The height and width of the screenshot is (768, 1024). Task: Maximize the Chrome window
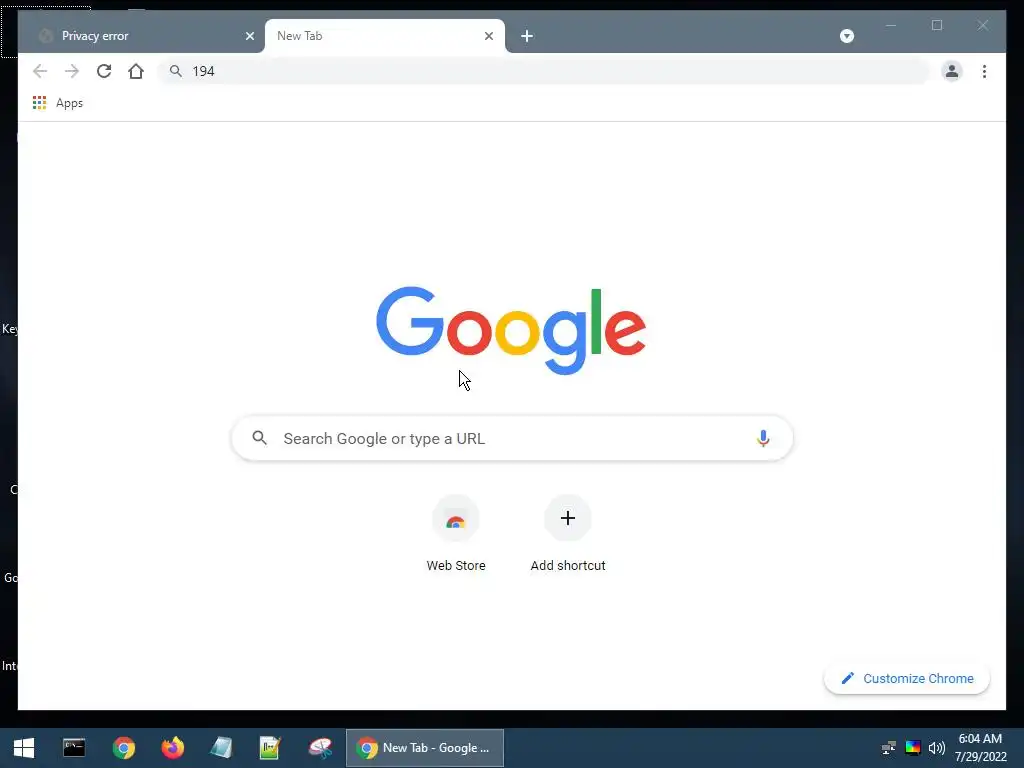point(937,25)
